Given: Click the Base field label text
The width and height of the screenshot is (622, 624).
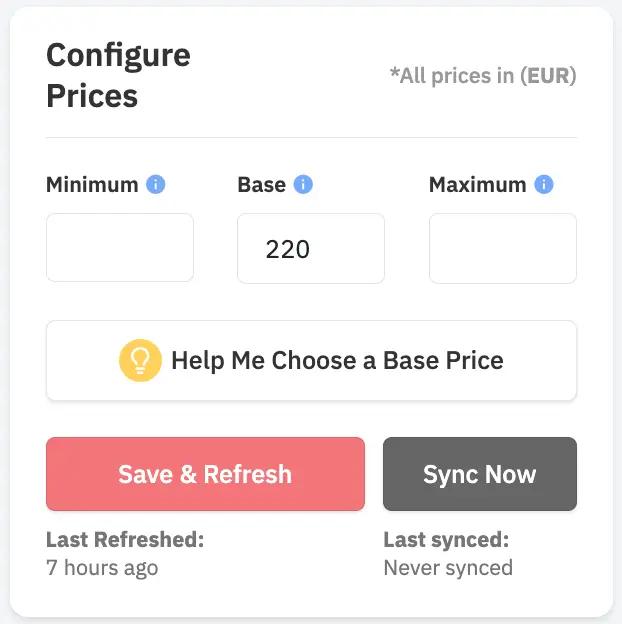Looking at the screenshot, I should pos(261,185).
